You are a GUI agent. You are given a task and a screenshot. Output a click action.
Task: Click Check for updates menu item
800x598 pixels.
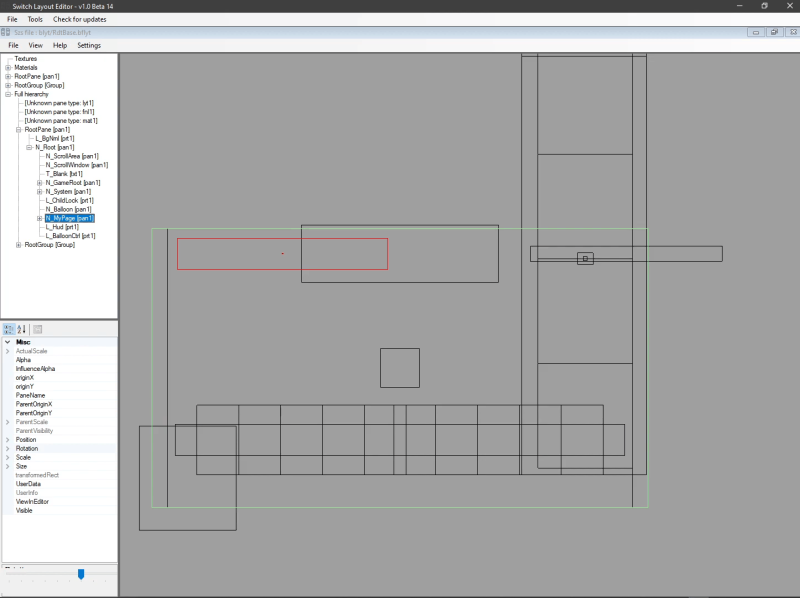pyautogui.click(x=80, y=19)
